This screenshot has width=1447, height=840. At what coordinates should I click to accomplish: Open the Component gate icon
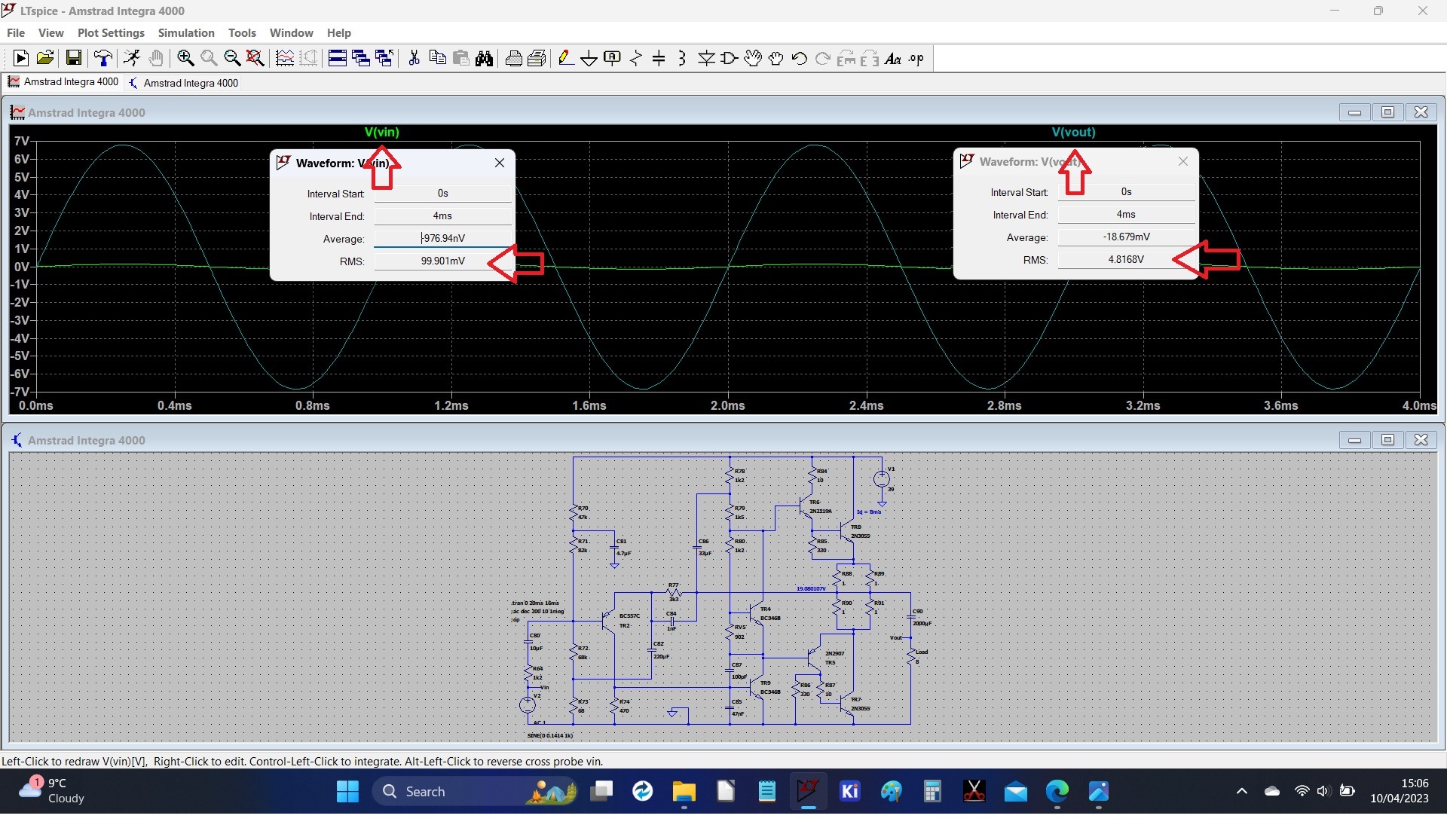[730, 58]
